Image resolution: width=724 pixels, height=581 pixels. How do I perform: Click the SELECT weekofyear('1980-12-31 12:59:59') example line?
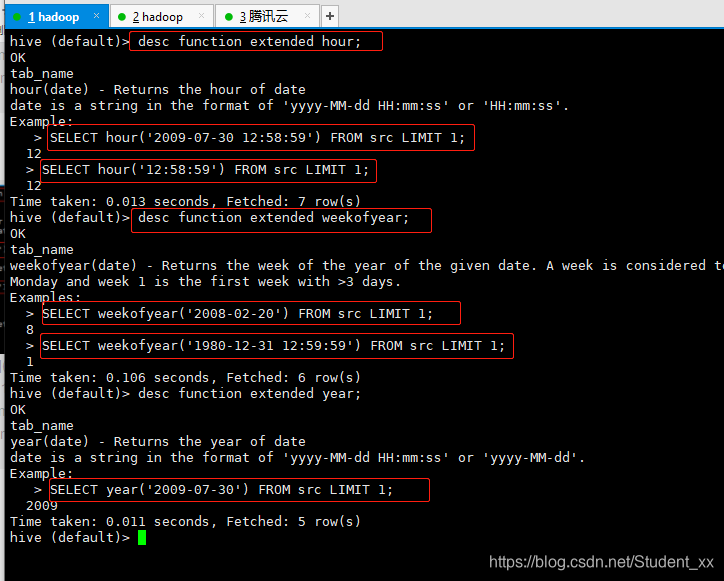(273, 345)
